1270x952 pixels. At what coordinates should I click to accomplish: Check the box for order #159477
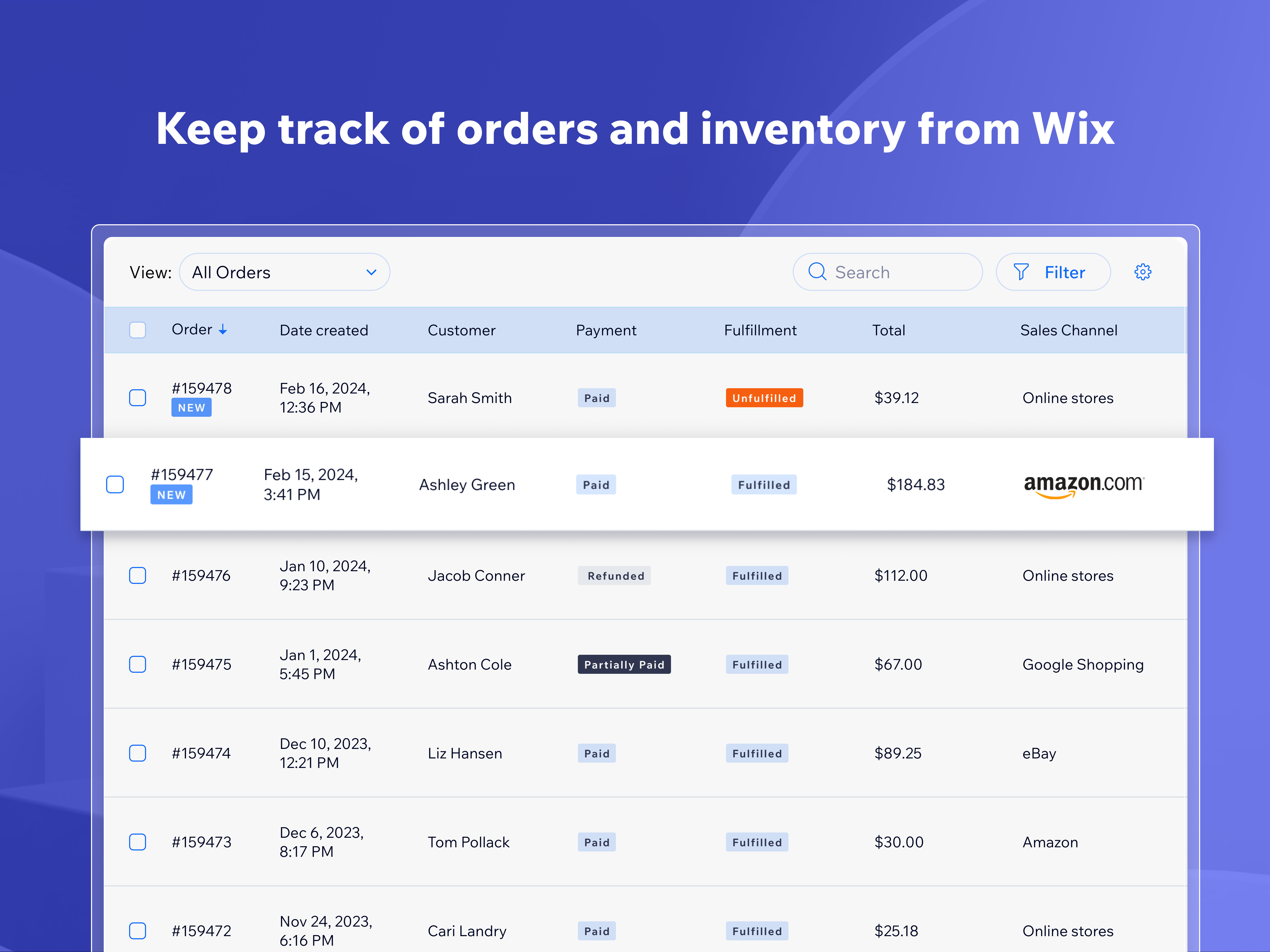pyautogui.click(x=115, y=484)
